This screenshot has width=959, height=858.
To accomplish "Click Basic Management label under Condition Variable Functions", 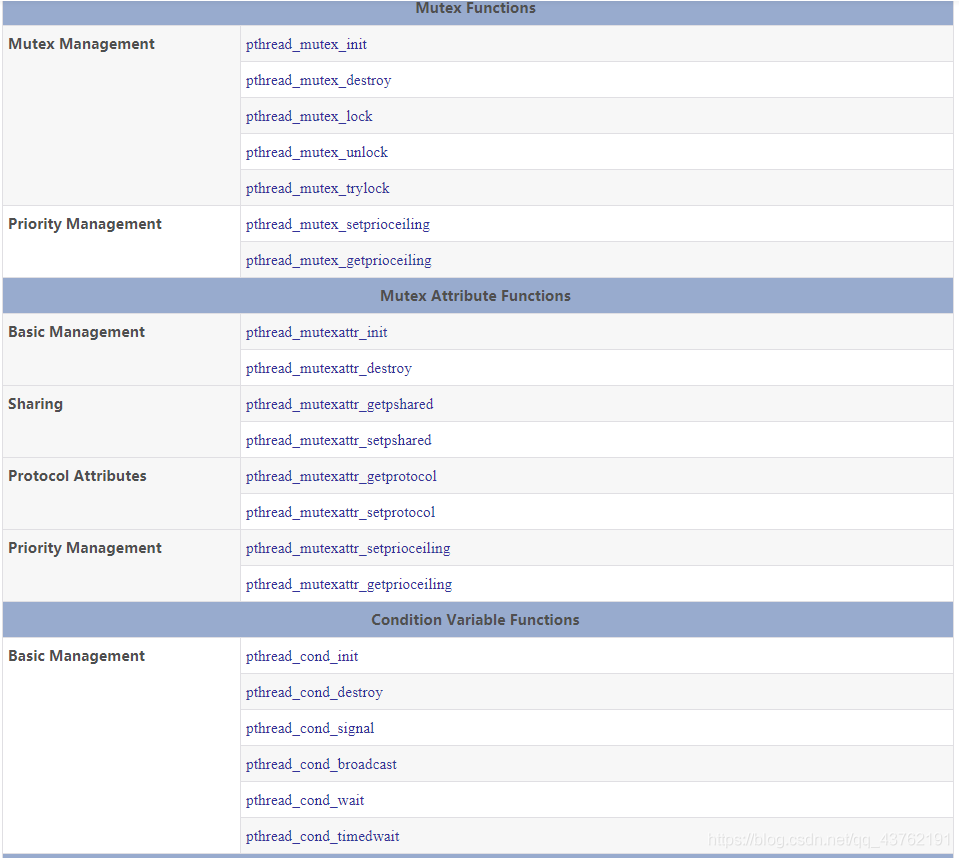I will point(76,656).
